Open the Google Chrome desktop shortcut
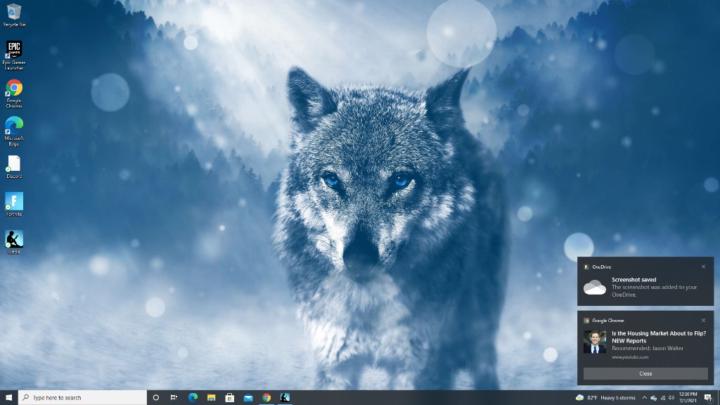Screen dimensions: 720x405 [x=14, y=89]
